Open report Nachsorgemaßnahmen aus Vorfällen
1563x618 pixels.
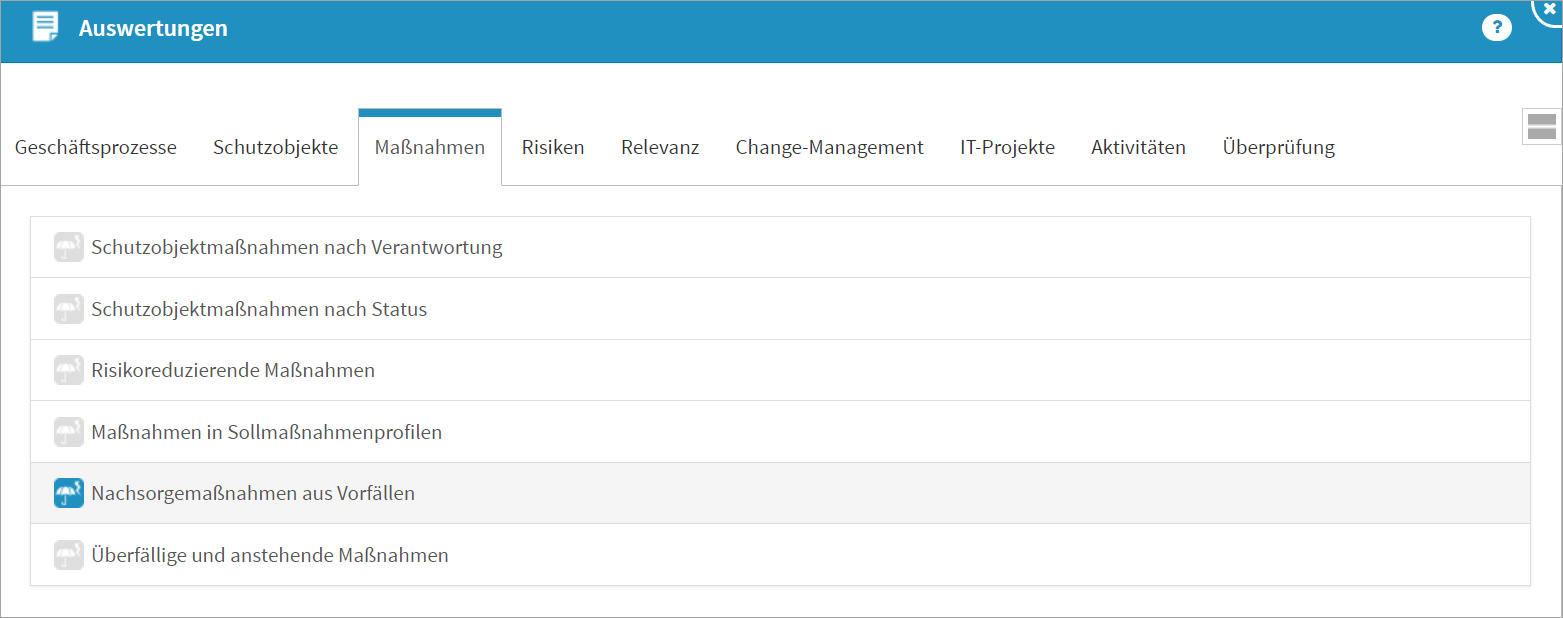click(x=253, y=493)
